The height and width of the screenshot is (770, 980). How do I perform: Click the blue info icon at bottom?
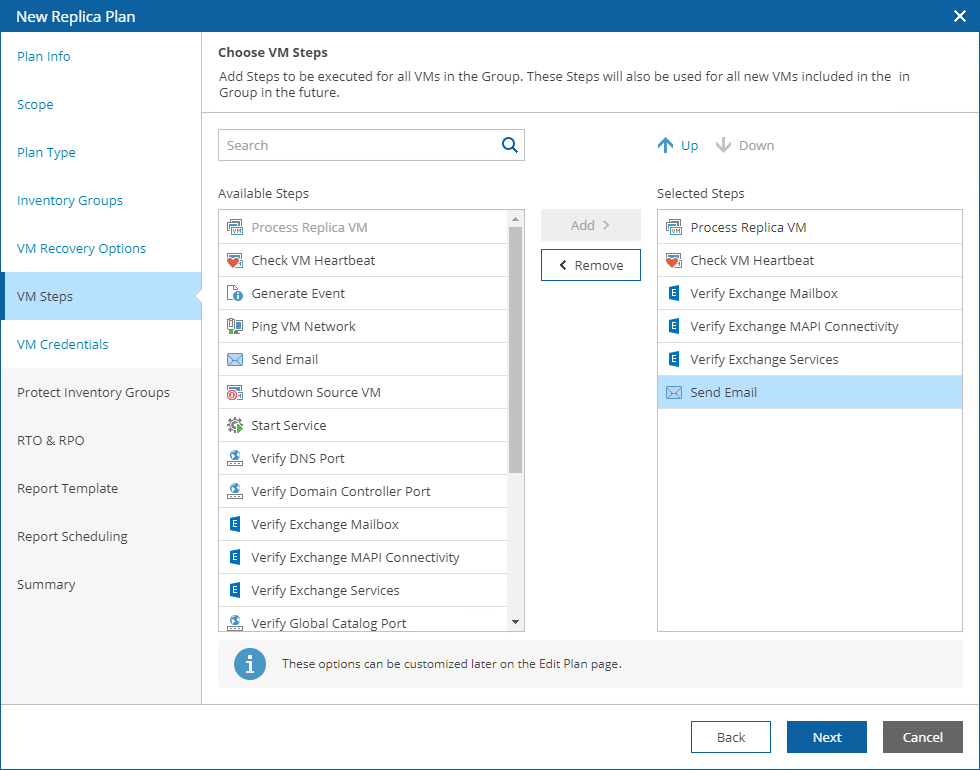pos(250,664)
